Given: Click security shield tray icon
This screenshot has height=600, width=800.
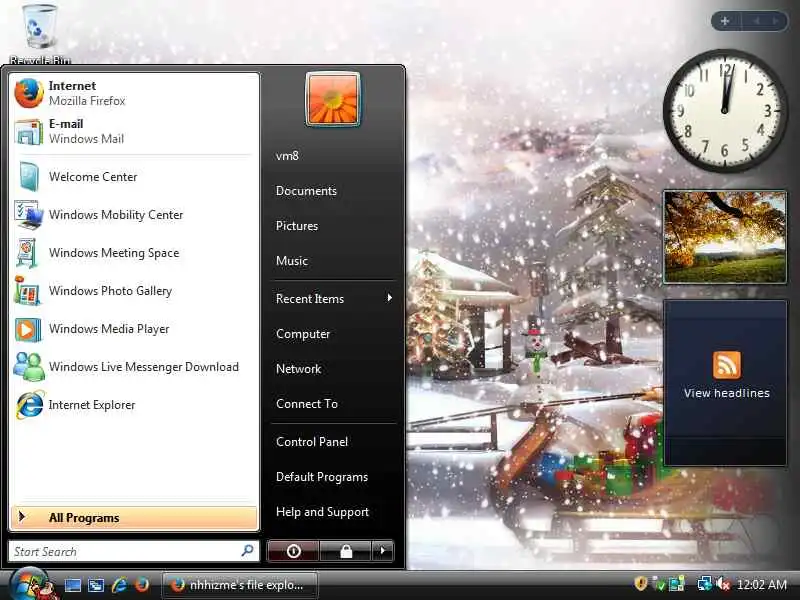Looking at the screenshot, I should (x=640, y=584).
